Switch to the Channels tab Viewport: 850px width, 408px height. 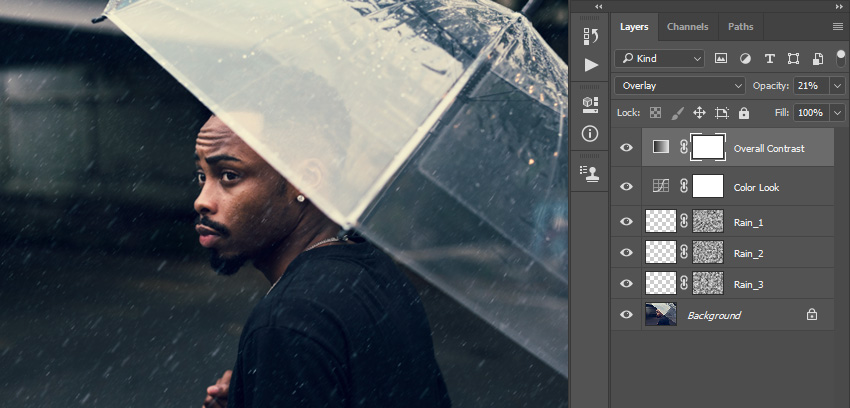click(x=687, y=27)
